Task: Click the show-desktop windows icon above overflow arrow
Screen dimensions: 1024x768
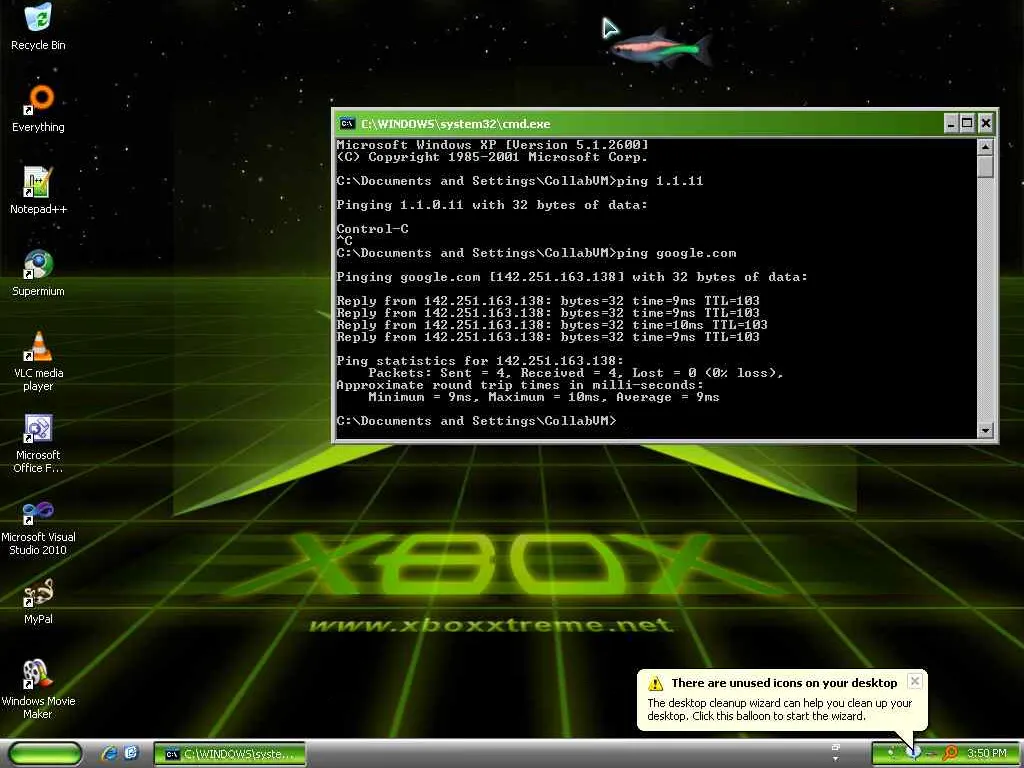Action: pos(835,746)
